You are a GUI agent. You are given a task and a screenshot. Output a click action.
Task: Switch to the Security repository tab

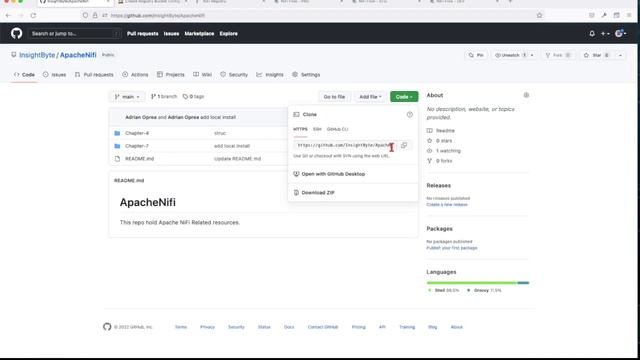pyautogui.click(x=234, y=75)
